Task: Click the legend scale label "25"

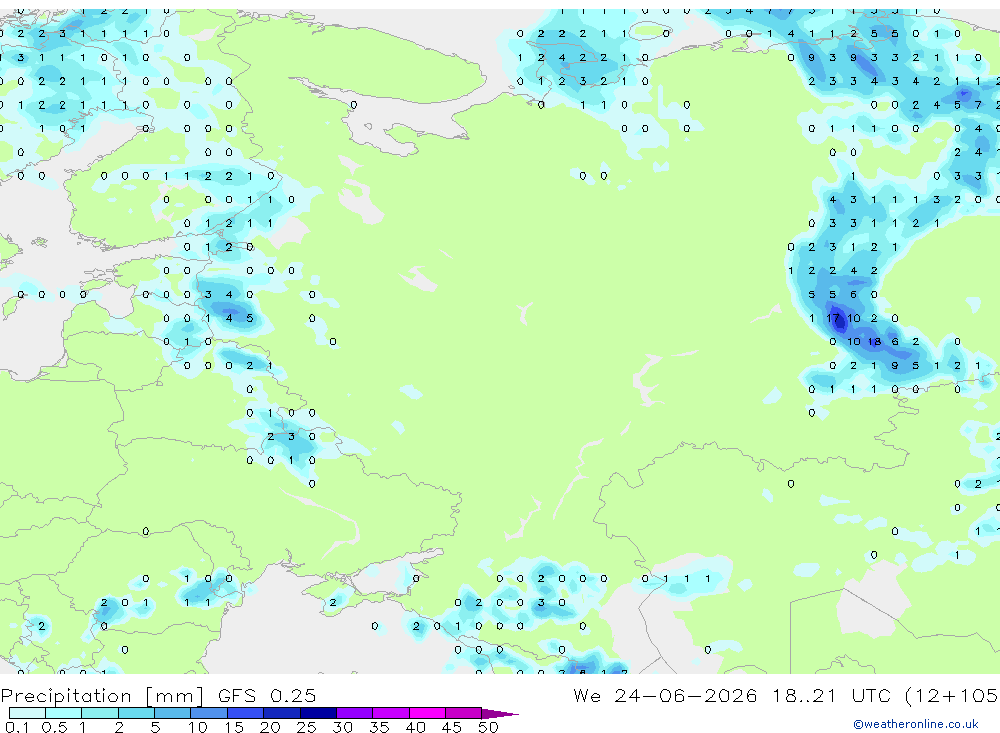Action: coord(306,727)
